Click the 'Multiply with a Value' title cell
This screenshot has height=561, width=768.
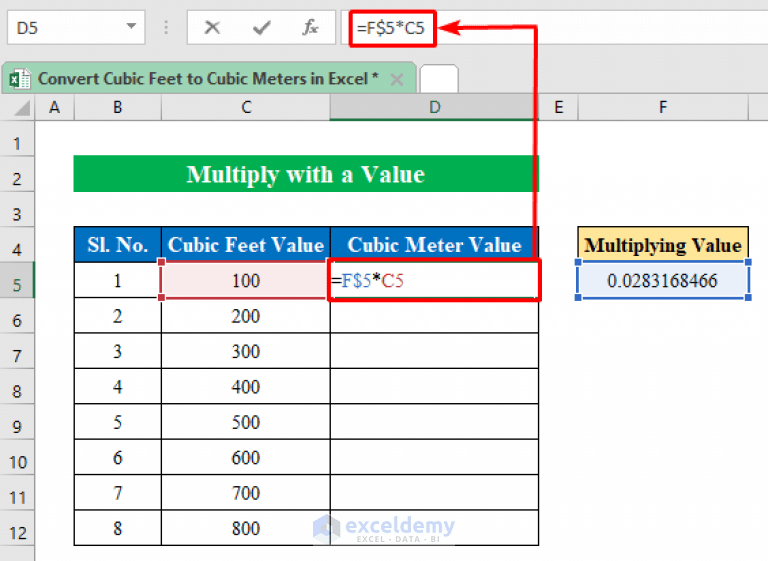(306, 174)
